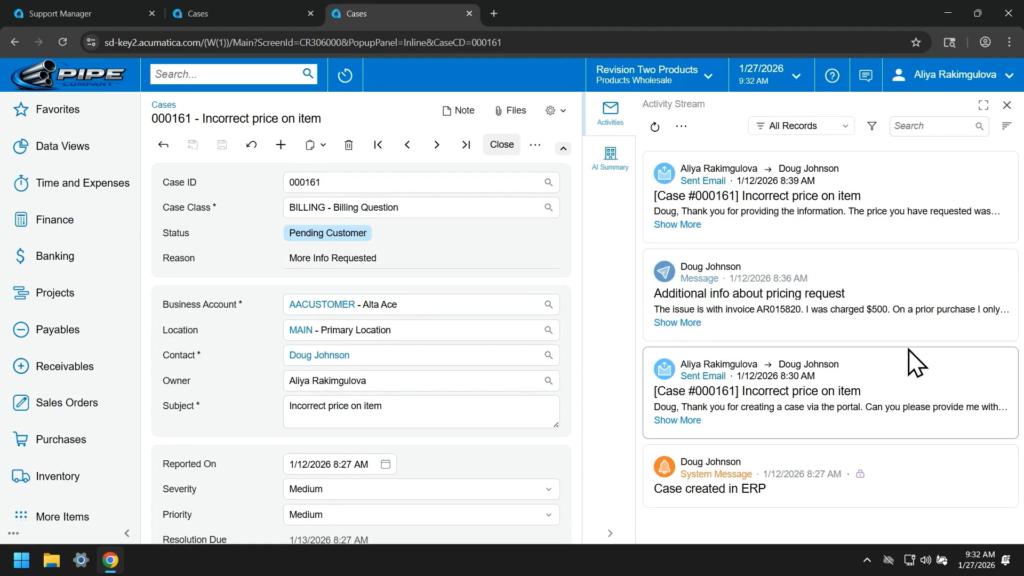Show More on Doug Johnson's pricing message

677,323
